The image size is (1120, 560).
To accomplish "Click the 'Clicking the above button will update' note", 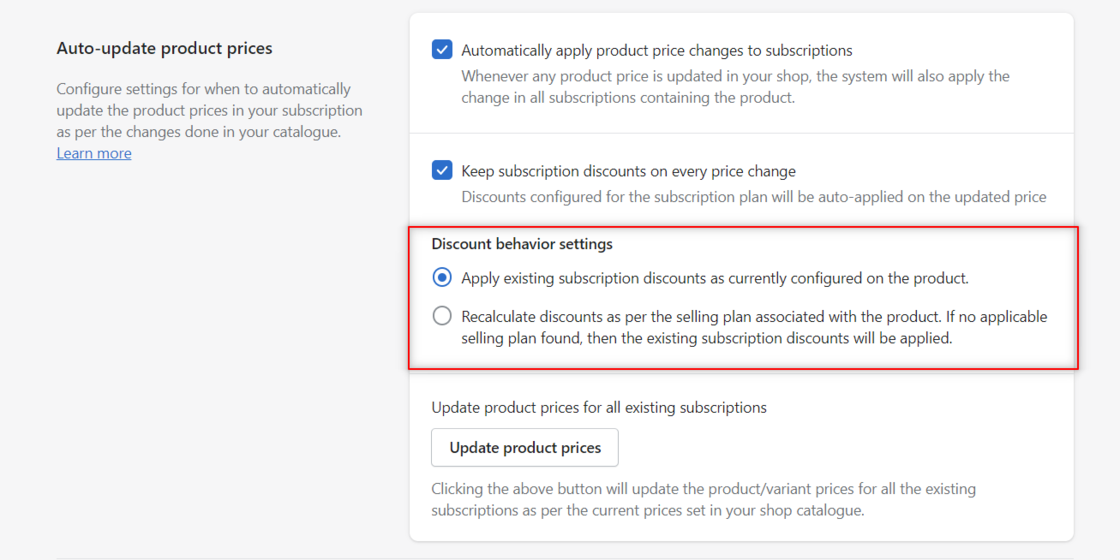I will 702,489.
